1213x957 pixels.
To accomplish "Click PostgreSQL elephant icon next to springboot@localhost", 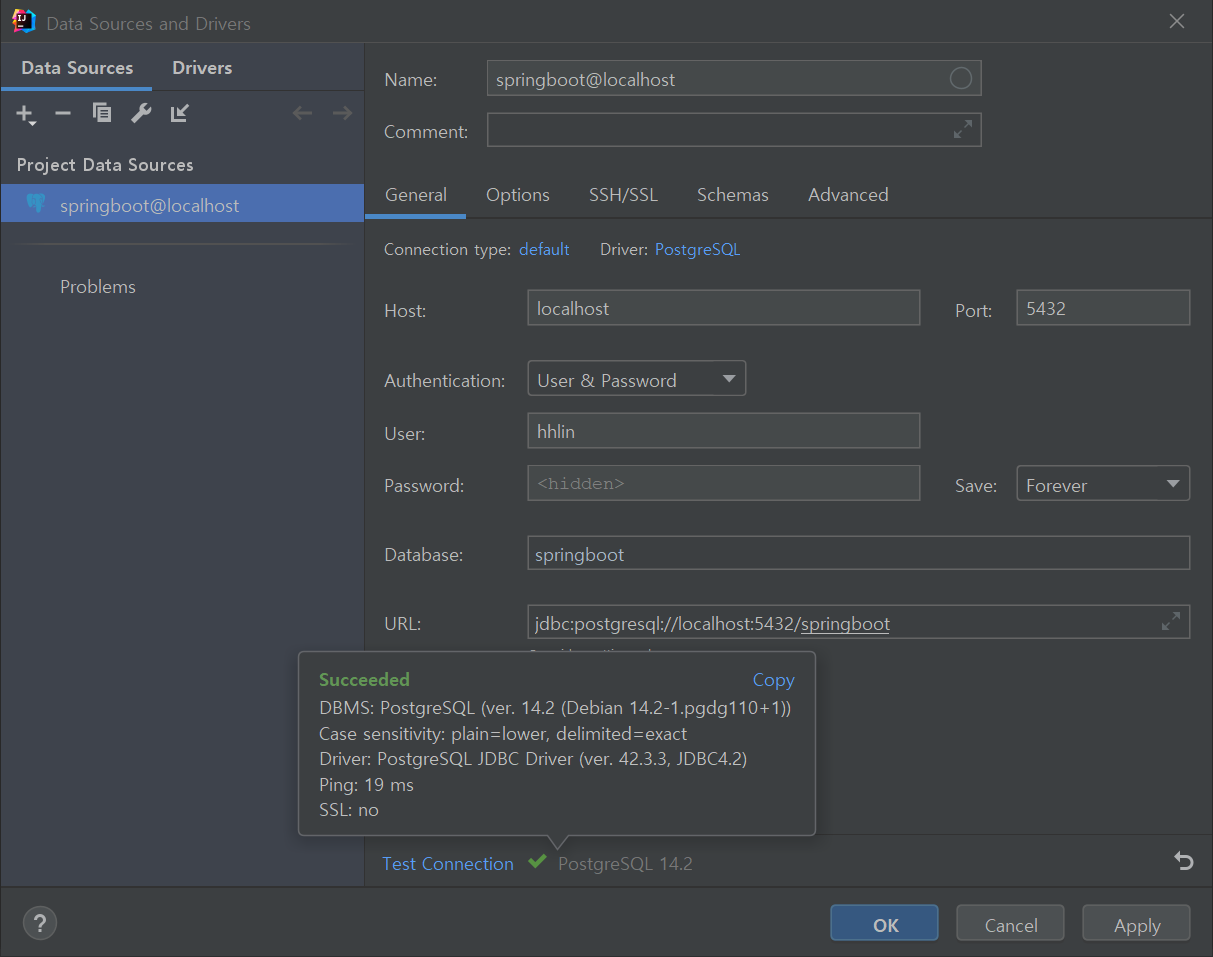I will coord(36,204).
